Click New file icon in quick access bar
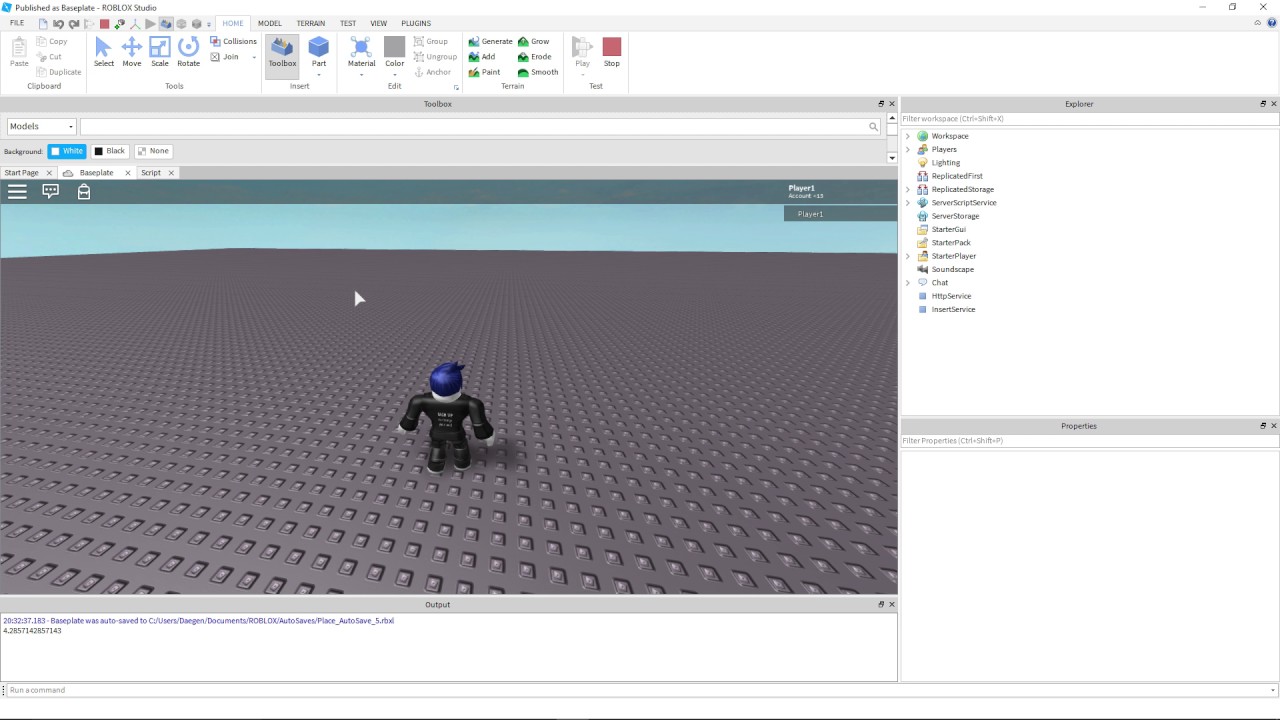 (43, 23)
